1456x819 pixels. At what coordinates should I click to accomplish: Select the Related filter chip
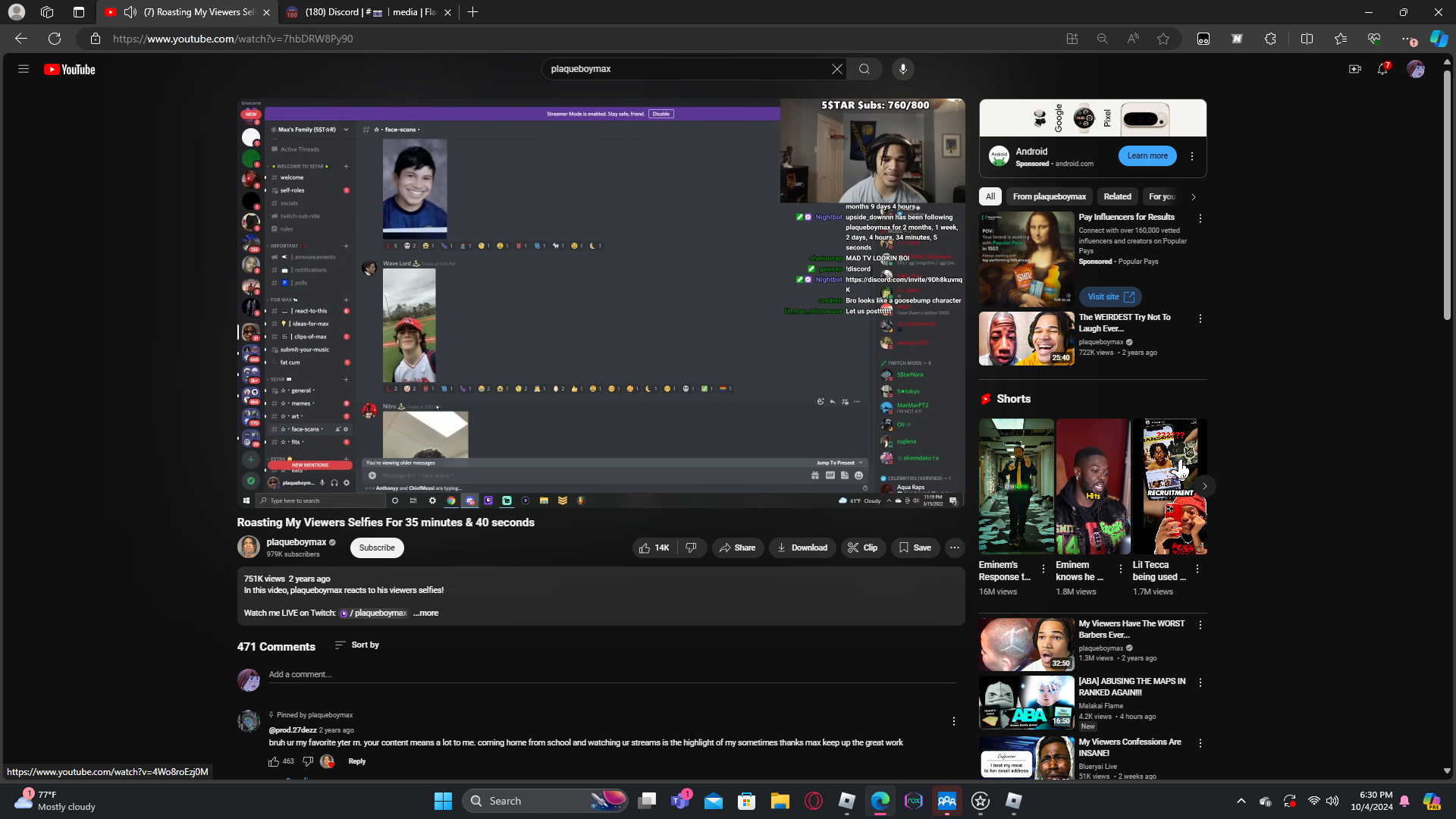tap(1118, 196)
